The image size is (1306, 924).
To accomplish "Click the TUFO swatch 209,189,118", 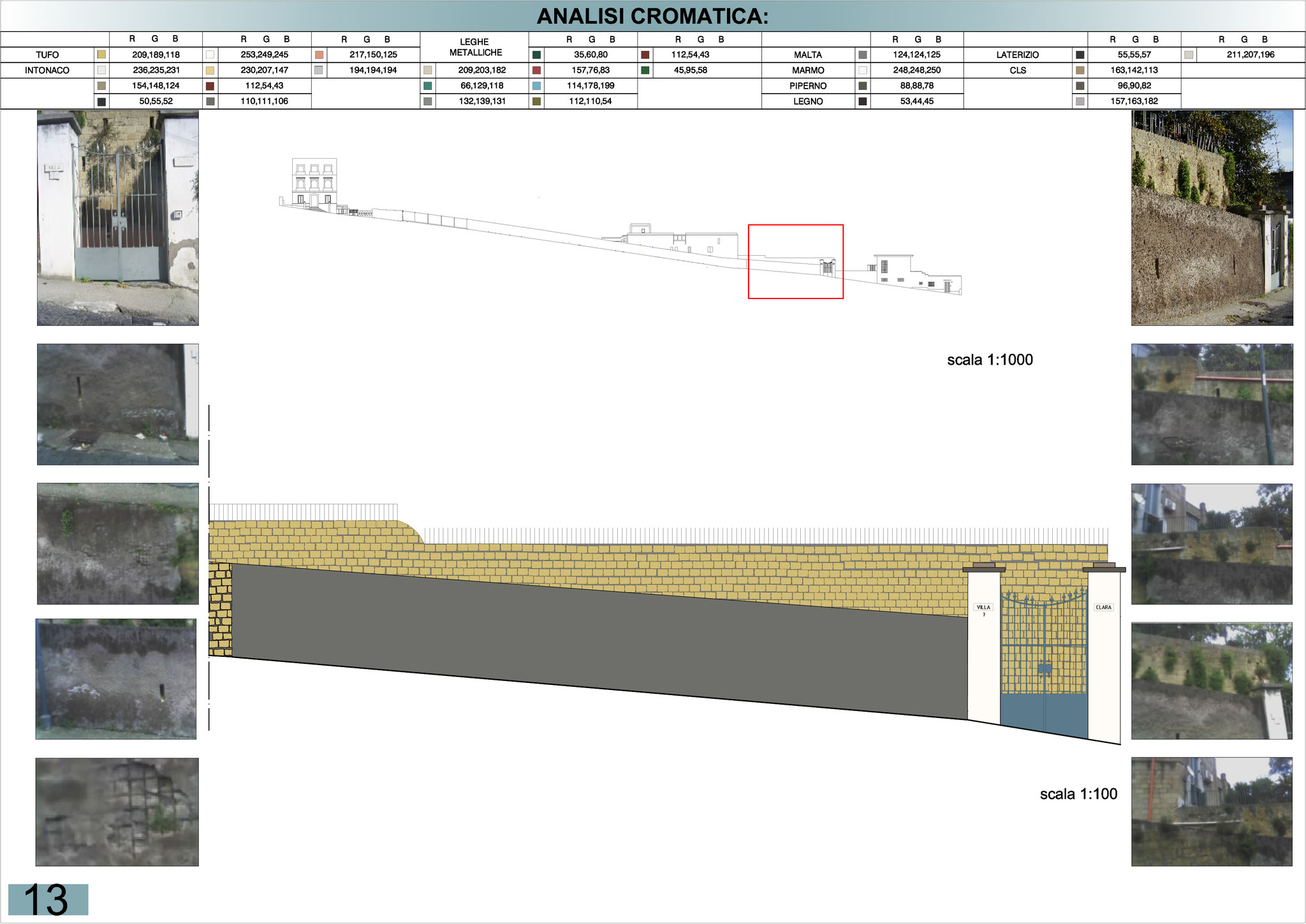I will (x=101, y=55).
